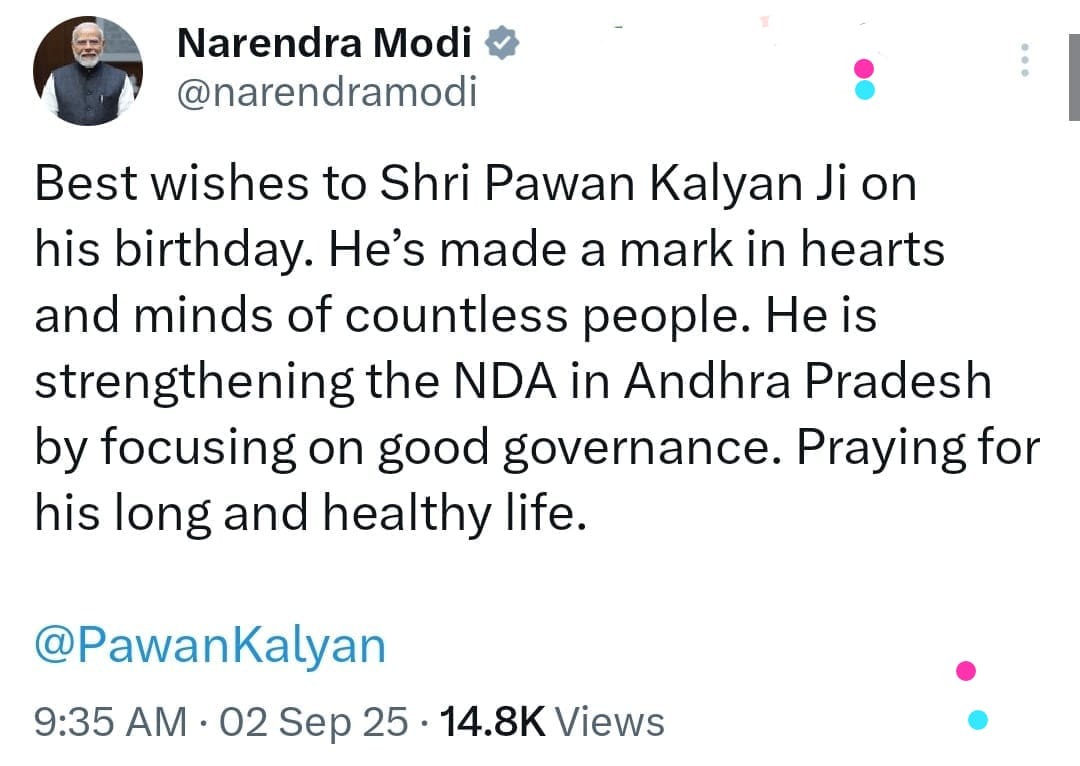Viewport: 1080px width, 766px height.
Task: Click the cyan dot beside the more-options menu
Action: [x=866, y=90]
